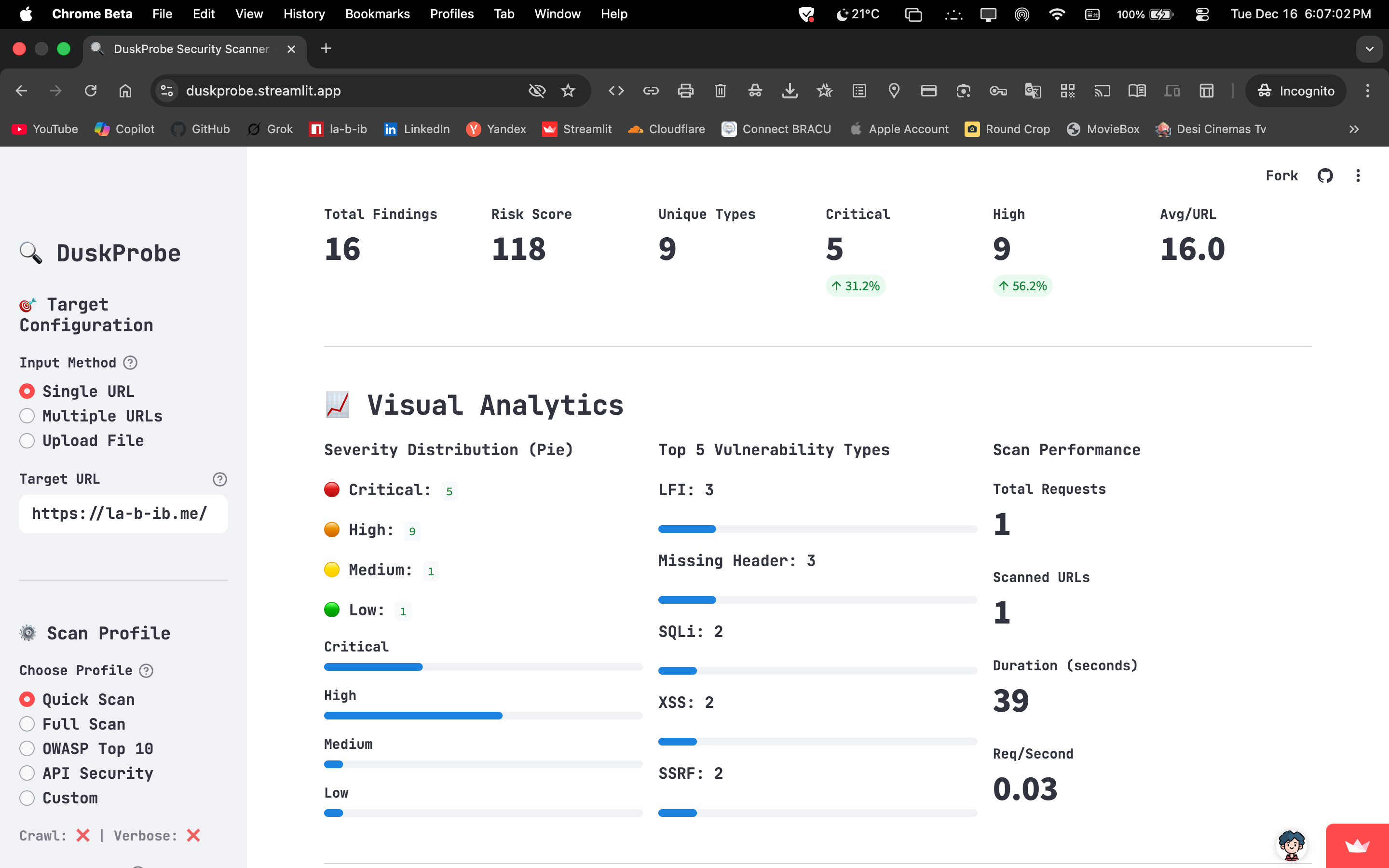
Task: Click the Streamlit crown badge
Action: [x=1357, y=846]
